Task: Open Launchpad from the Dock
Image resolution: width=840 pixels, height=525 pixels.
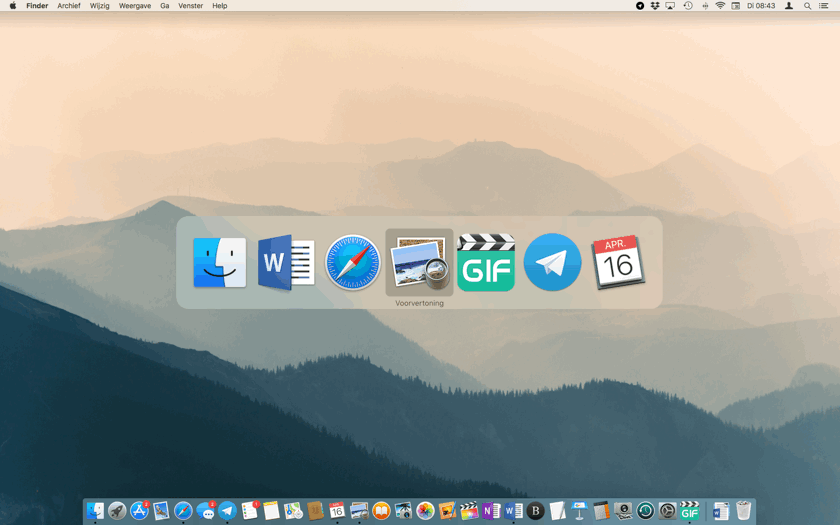Action: (117, 511)
